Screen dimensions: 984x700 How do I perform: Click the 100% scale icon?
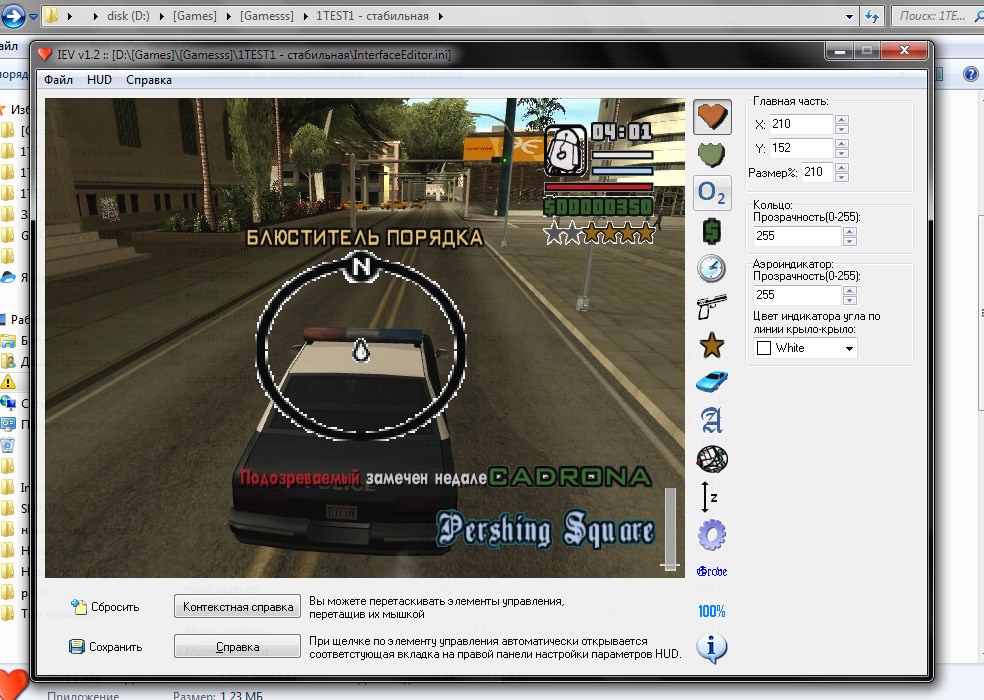[712, 611]
